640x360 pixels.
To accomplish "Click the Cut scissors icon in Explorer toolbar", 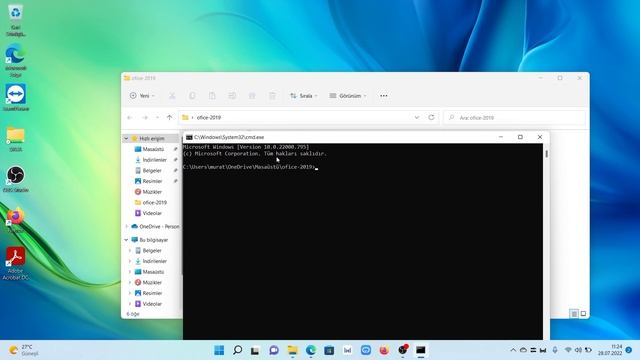I will point(172,96).
